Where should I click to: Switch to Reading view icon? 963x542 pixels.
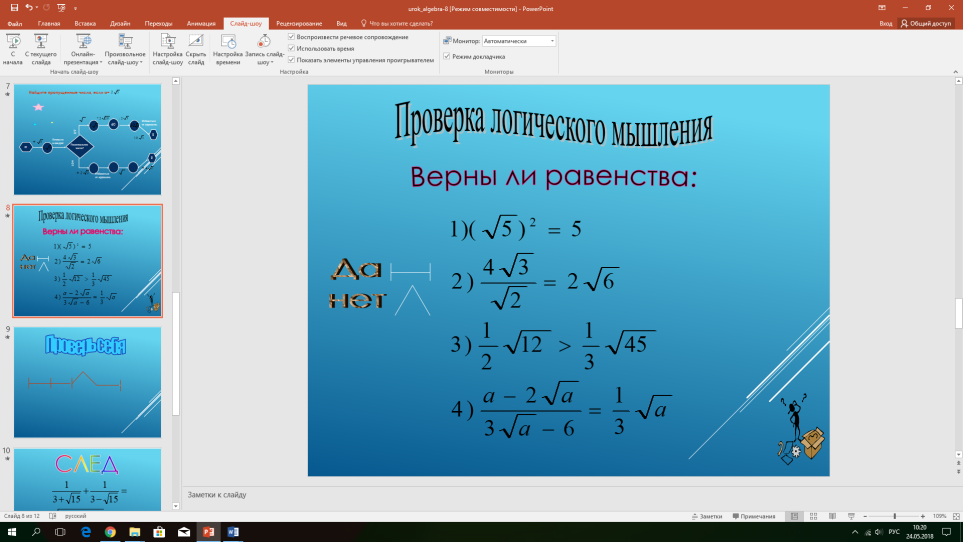click(x=832, y=516)
